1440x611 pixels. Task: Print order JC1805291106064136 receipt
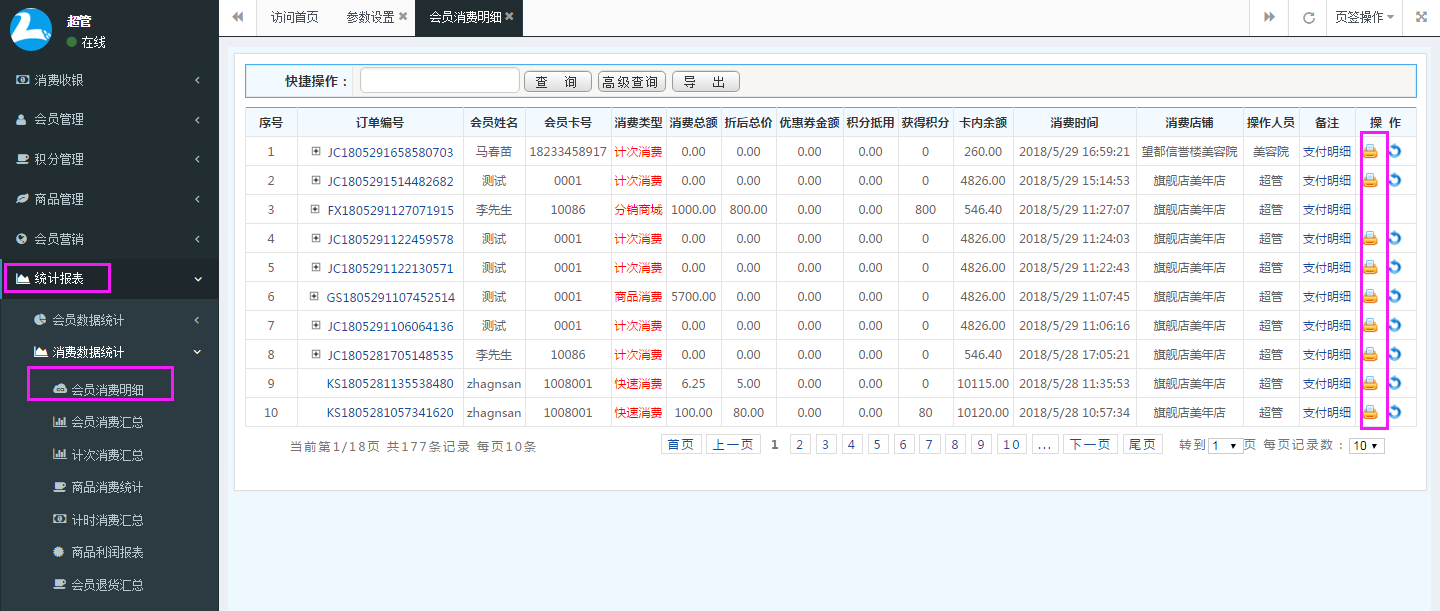click(x=1371, y=326)
